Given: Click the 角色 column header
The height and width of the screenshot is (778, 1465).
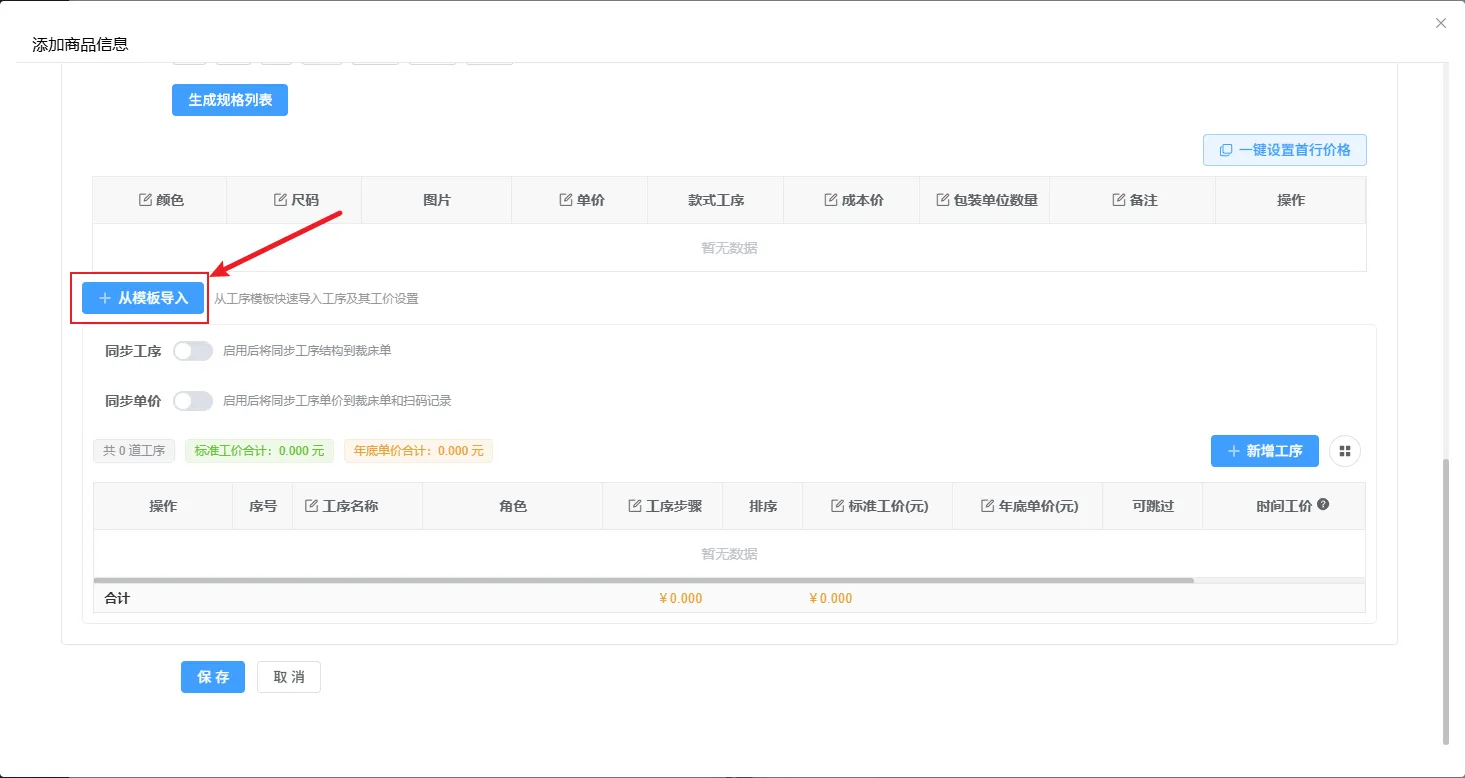Looking at the screenshot, I should point(513,506).
